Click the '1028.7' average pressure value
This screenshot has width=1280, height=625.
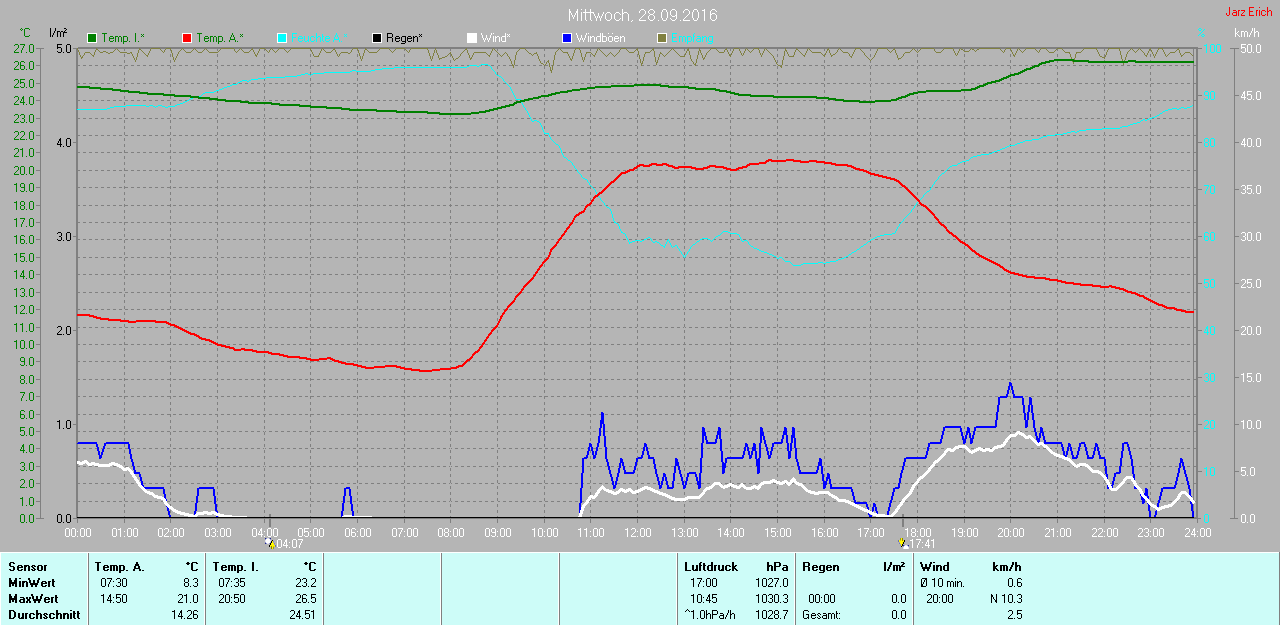pyautogui.click(x=771, y=615)
